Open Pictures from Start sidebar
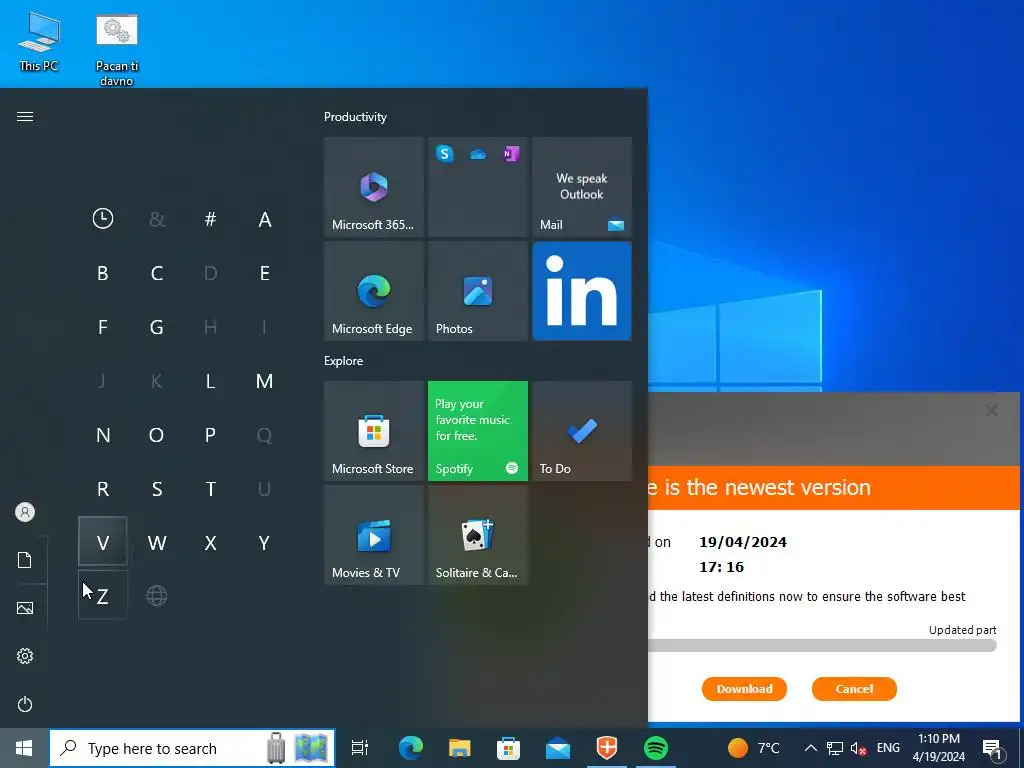Screen dimensions: 1024x768 25,608
